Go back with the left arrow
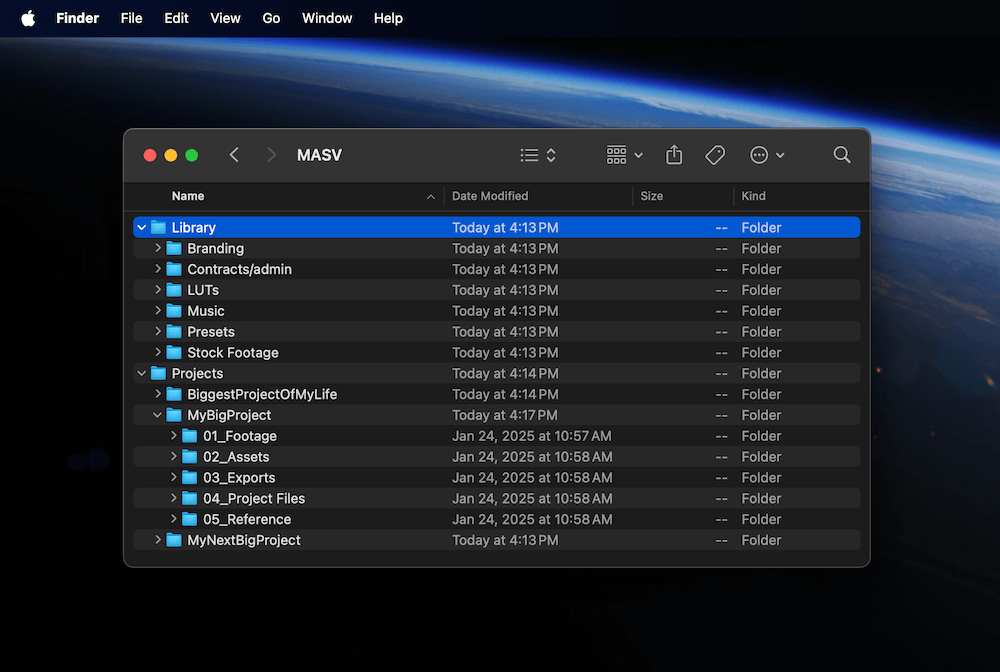The image size is (1000, 672). 234,155
